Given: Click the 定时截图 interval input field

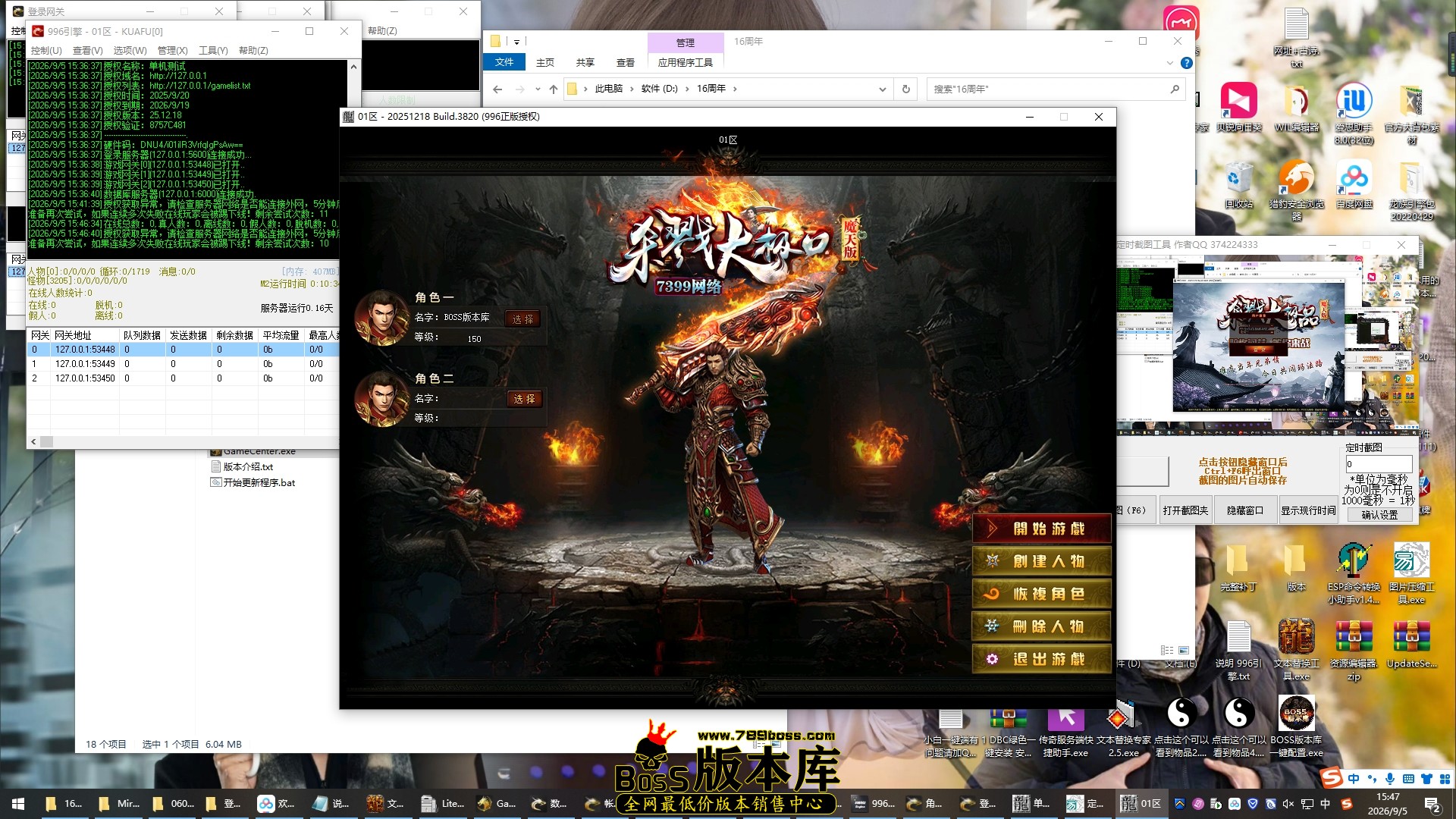Looking at the screenshot, I should (1379, 464).
